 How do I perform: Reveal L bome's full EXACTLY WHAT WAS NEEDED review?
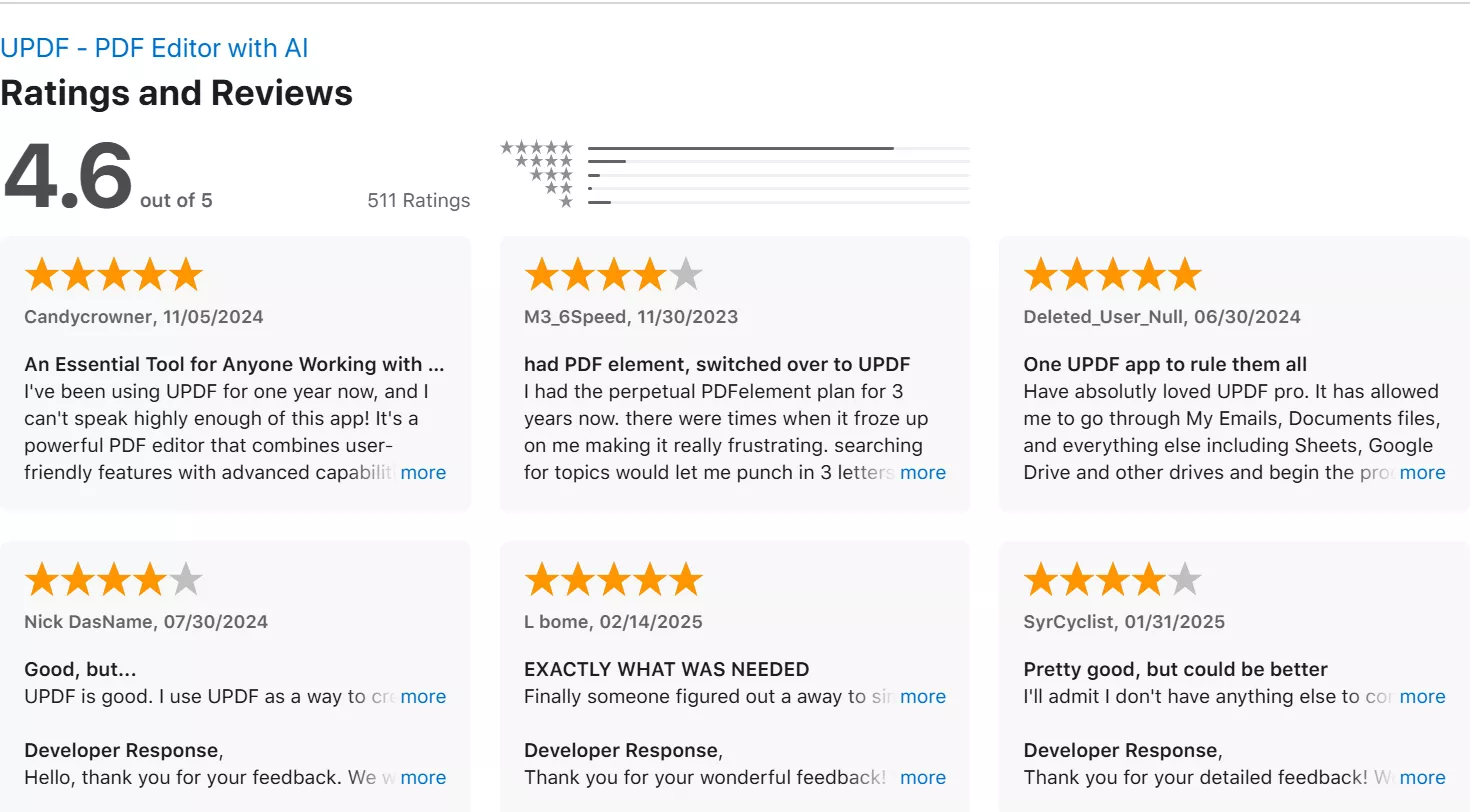point(923,696)
